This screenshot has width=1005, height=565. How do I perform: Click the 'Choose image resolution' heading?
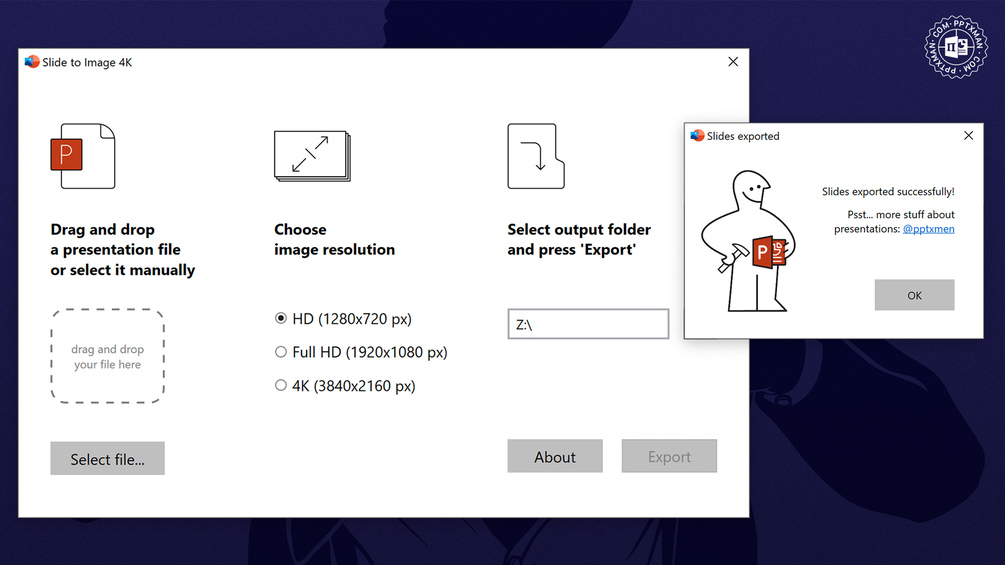click(335, 240)
